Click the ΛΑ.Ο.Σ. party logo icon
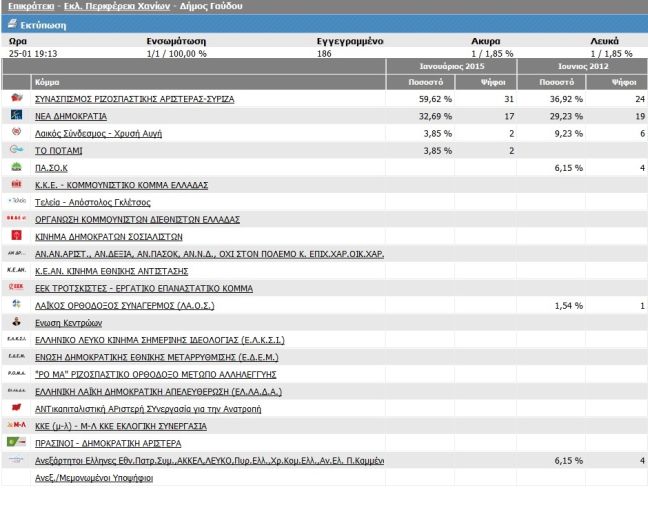648x505 pixels. tap(16, 304)
